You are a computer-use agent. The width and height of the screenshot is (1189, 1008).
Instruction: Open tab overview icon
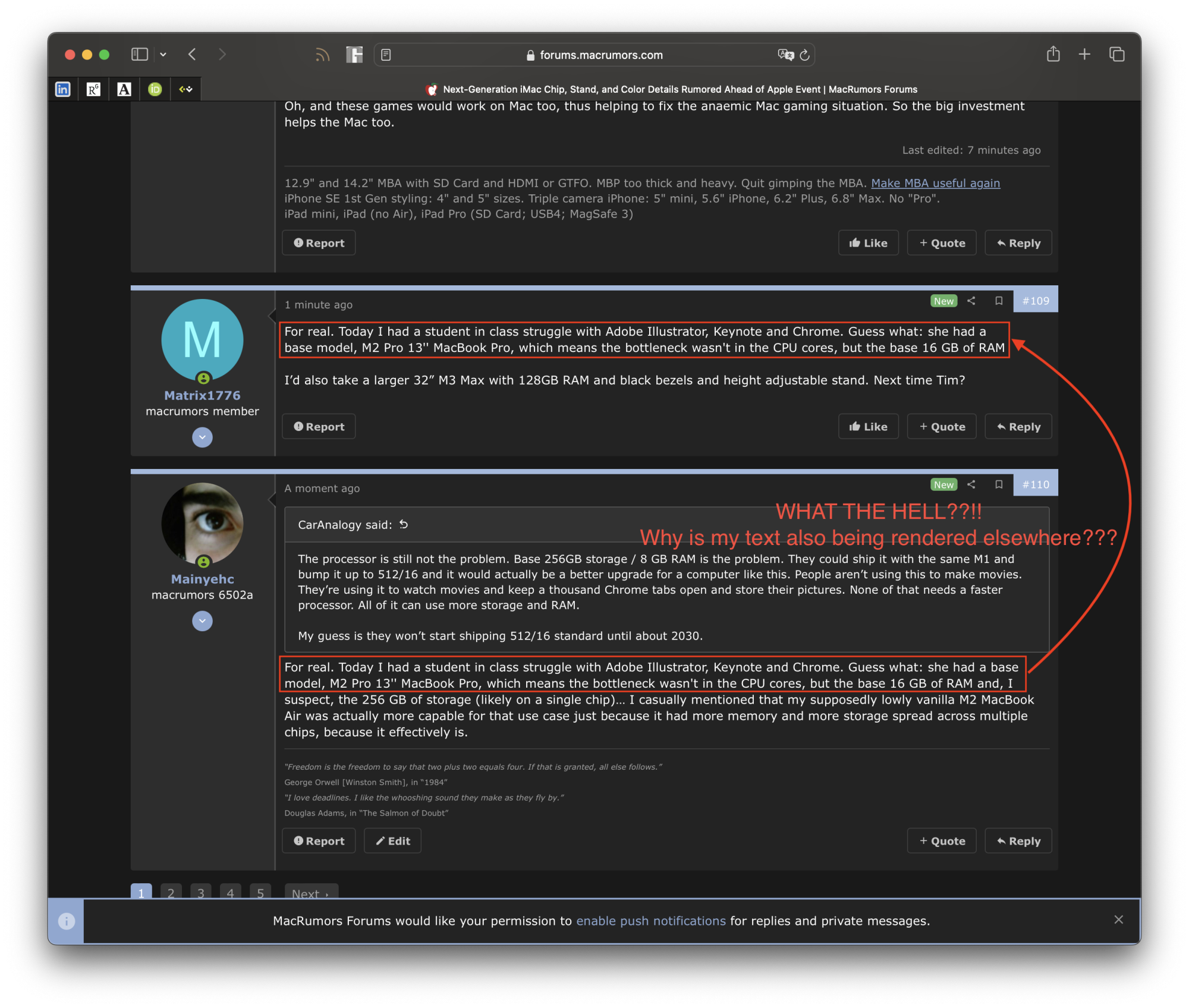click(1116, 55)
